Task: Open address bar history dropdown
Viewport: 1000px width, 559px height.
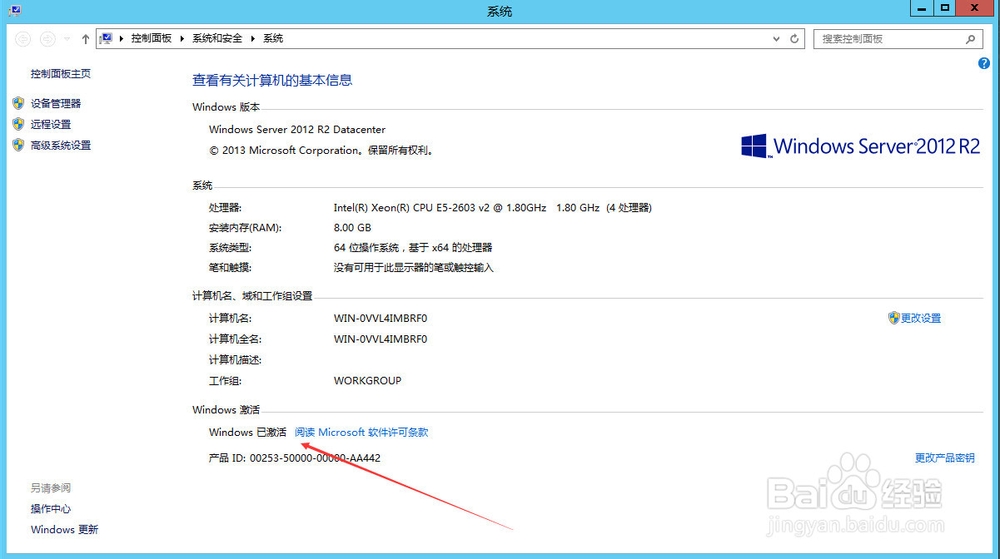Action: click(x=776, y=39)
